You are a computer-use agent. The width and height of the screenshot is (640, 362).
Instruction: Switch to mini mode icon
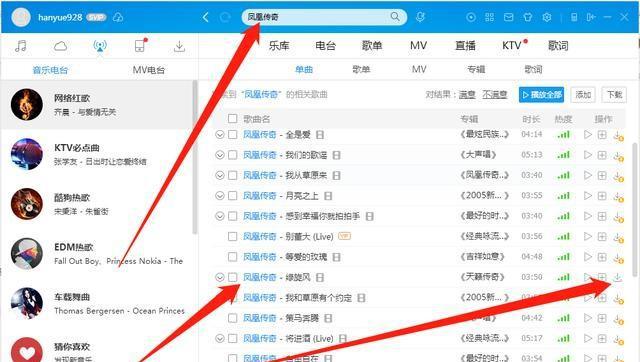point(591,17)
